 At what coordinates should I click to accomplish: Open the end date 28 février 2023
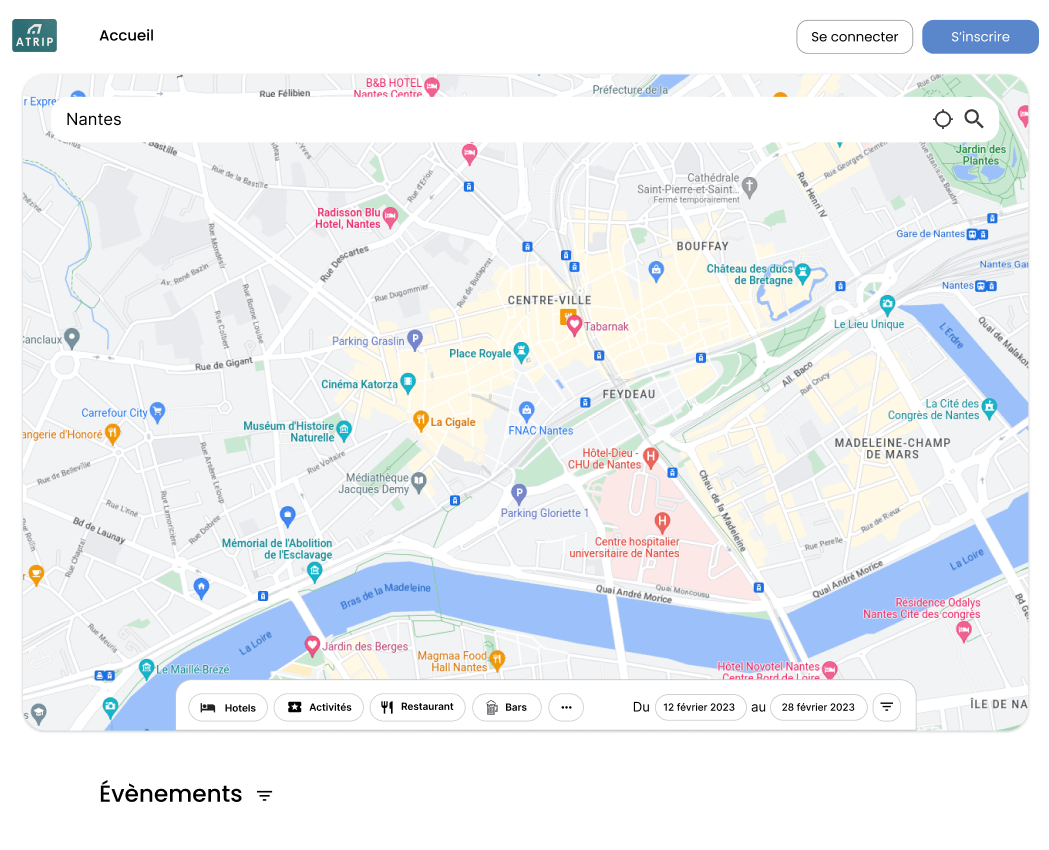click(818, 707)
